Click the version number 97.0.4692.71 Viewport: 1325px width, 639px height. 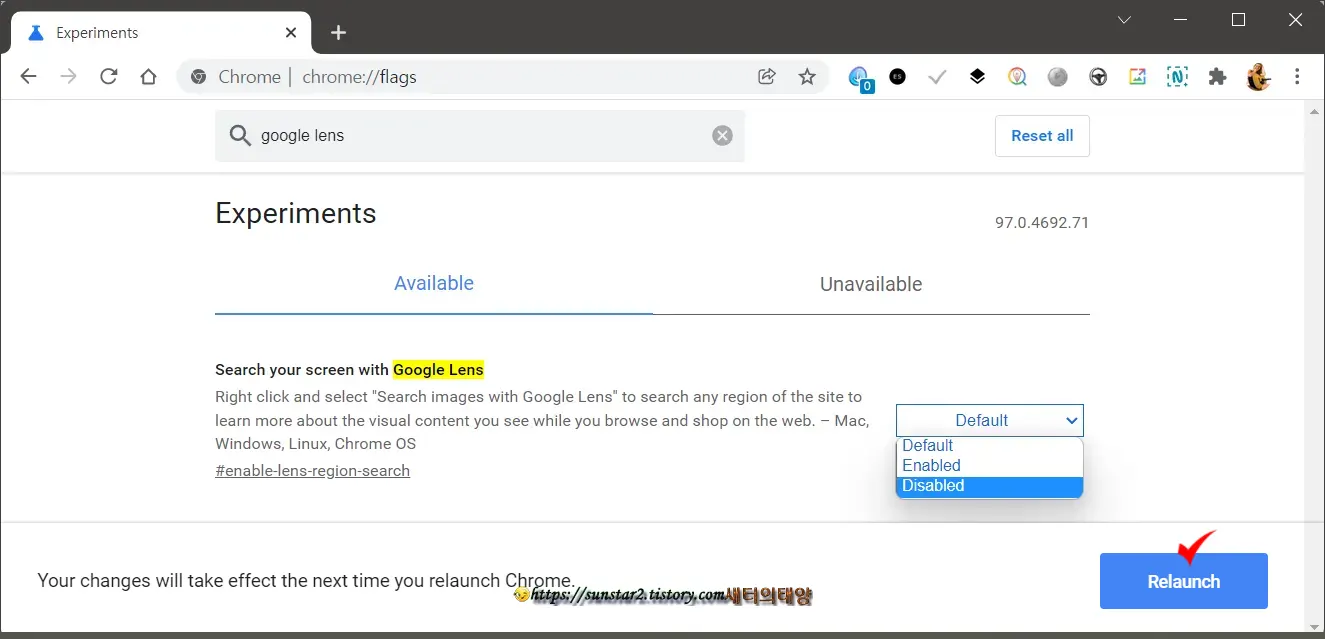tap(1042, 223)
